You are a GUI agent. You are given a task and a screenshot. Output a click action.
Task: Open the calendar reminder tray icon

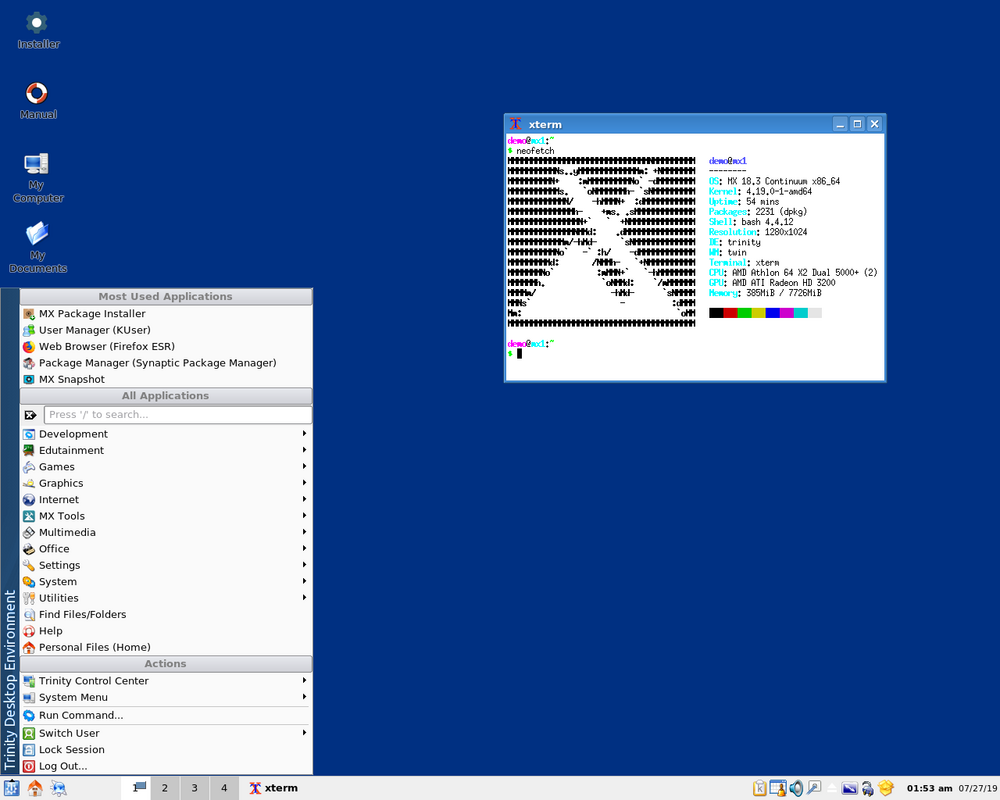[x=777, y=789]
